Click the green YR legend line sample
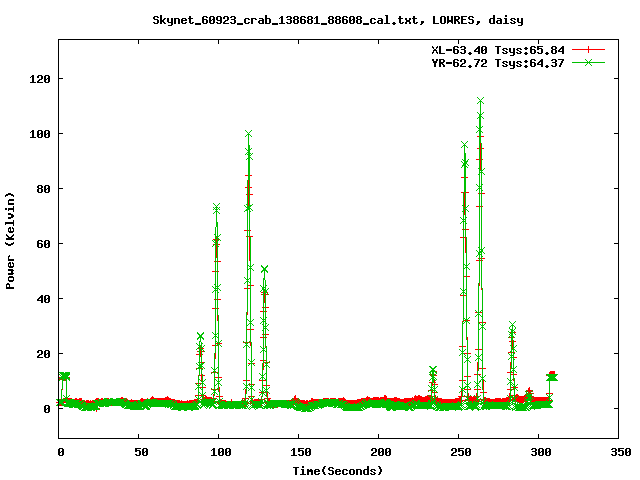The image size is (640, 480). 588,63
